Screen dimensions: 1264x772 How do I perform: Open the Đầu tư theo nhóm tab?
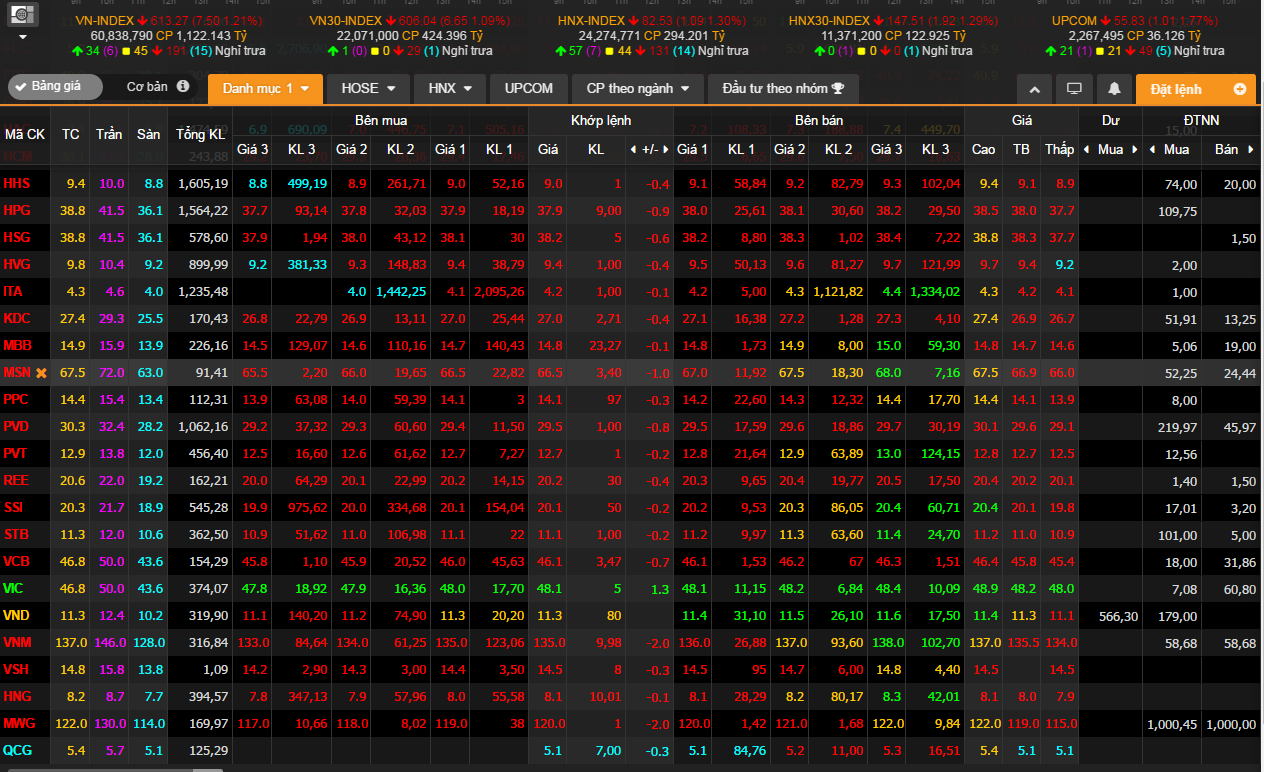(783, 89)
